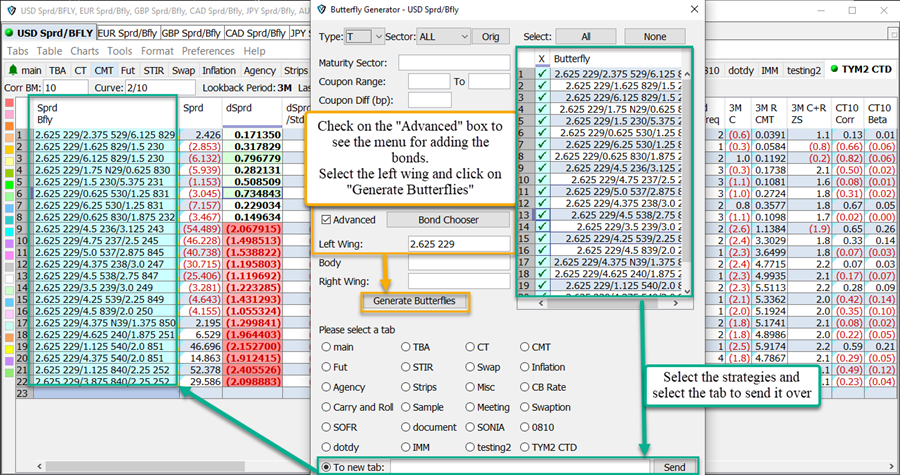Select the TBA radio button
This screenshot has width=900, height=475.
(406, 347)
